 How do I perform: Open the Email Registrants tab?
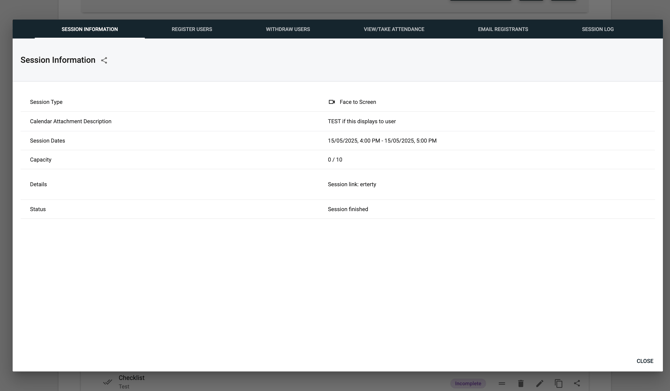click(503, 29)
